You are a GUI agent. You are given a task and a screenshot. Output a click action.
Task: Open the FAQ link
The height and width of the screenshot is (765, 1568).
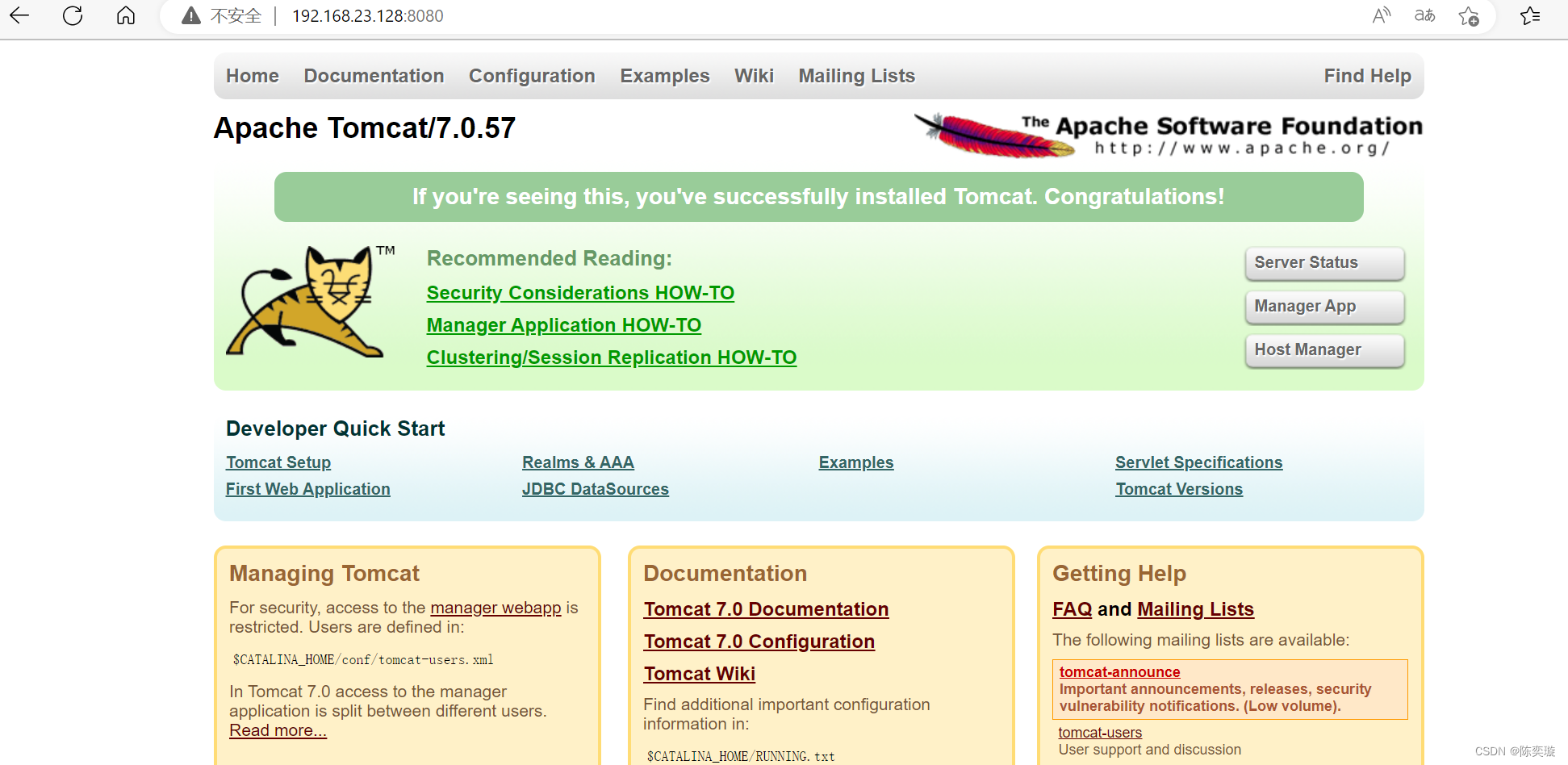[x=1072, y=609]
